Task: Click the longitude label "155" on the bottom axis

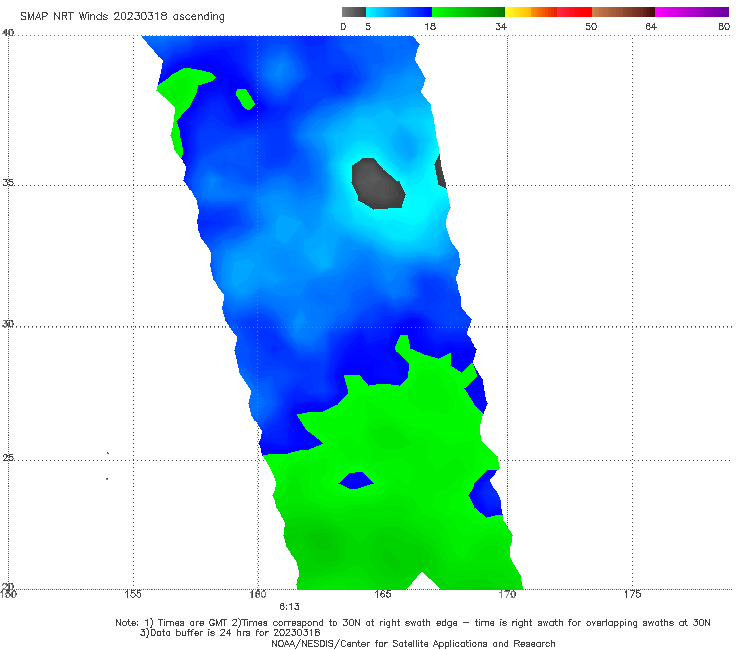Action: pyautogui.click(x=133, y=594)
